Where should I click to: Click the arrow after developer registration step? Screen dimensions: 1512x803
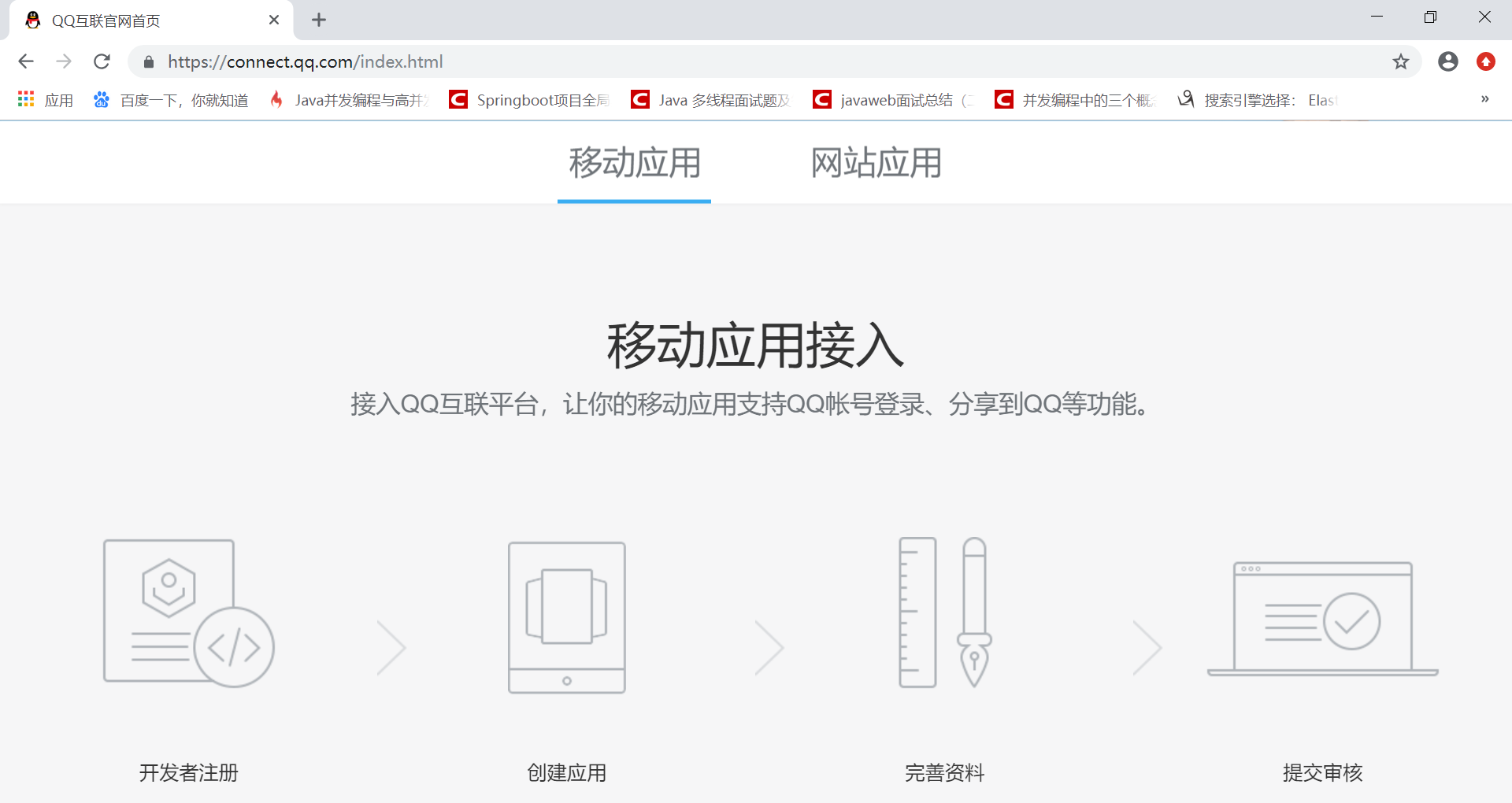coord(391,648)
